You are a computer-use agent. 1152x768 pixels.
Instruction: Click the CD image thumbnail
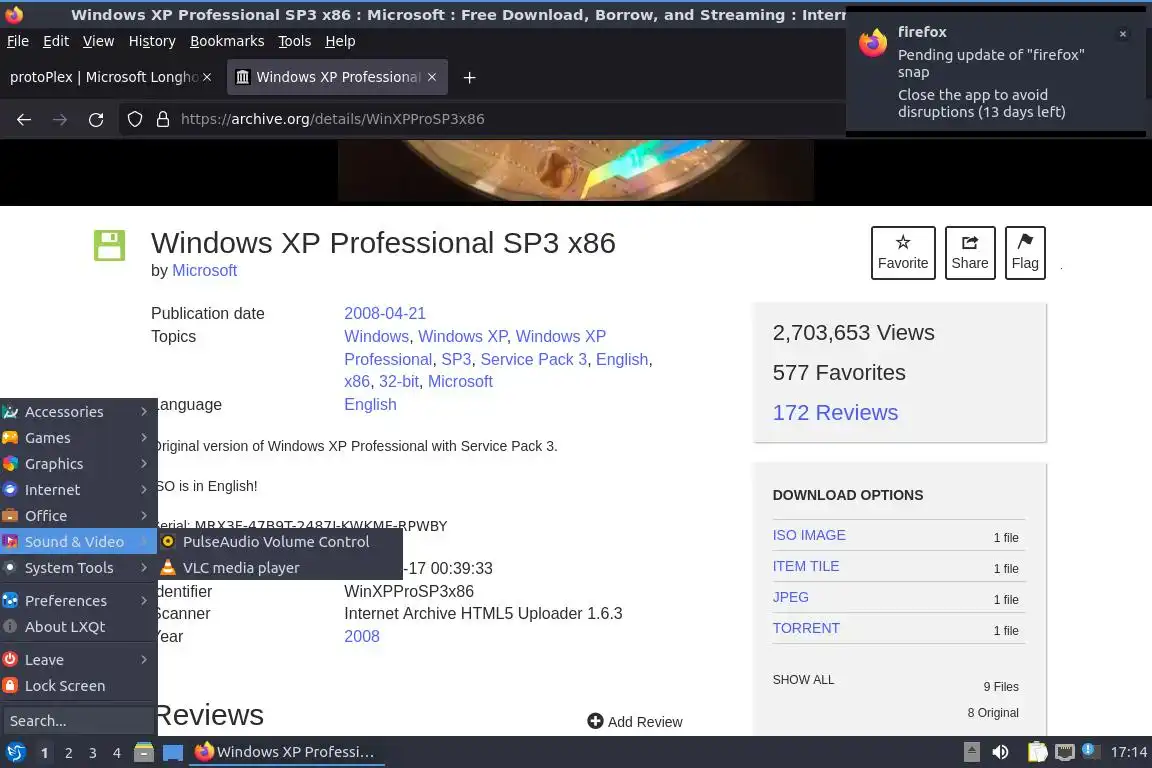point(575,170)
